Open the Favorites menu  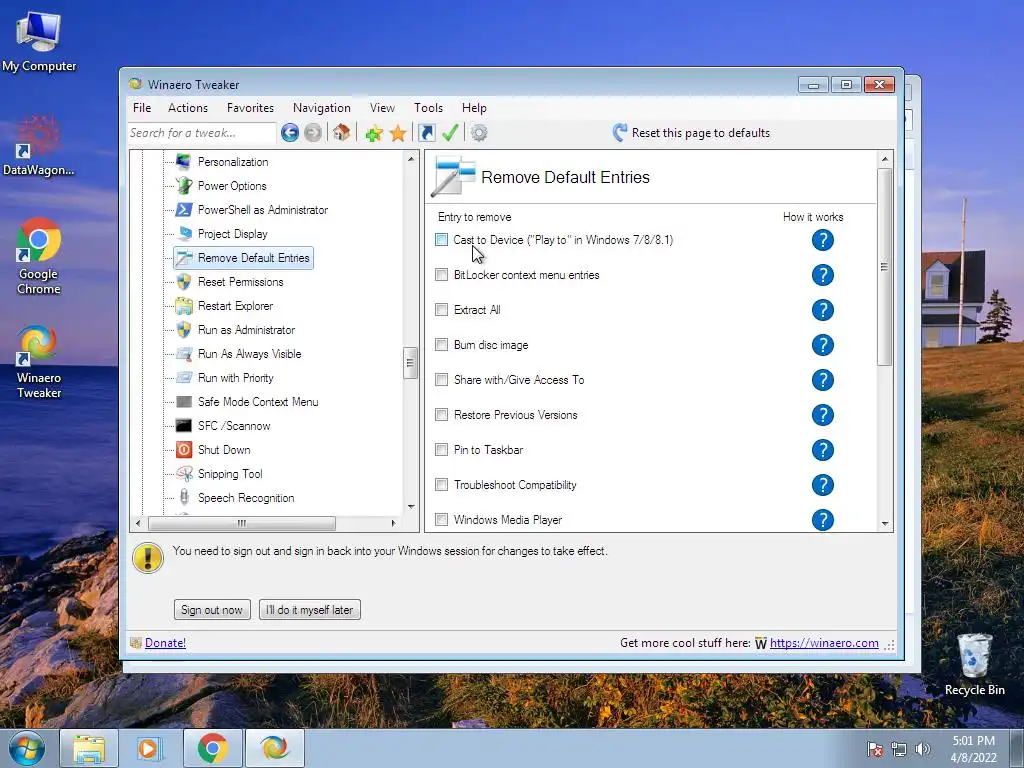250,108
